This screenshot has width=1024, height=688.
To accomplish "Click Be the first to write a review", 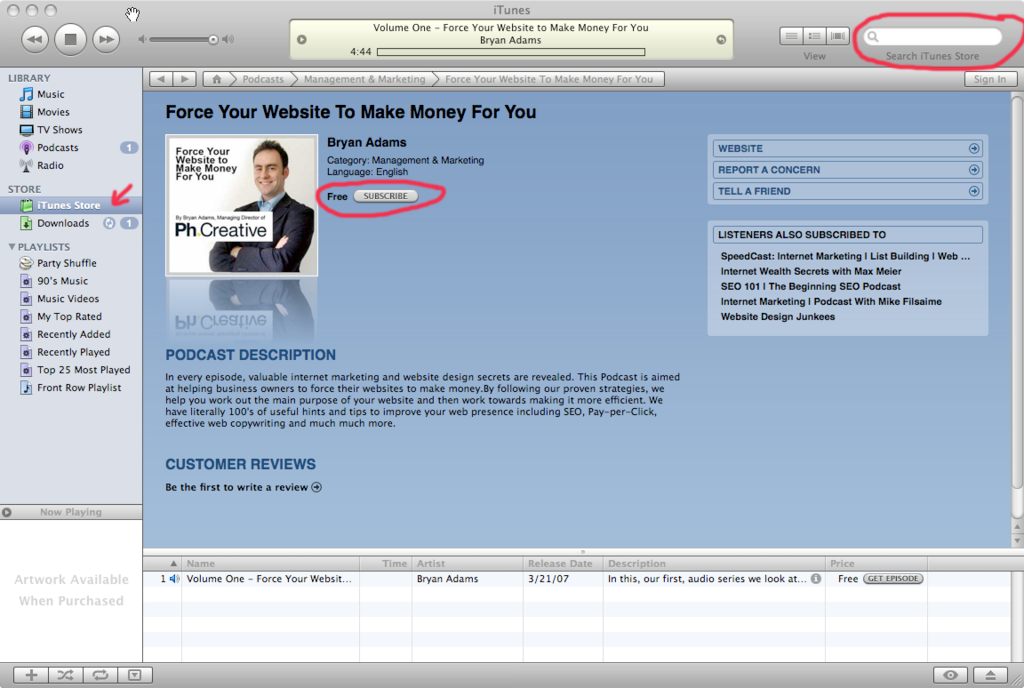I will point(243,487).
